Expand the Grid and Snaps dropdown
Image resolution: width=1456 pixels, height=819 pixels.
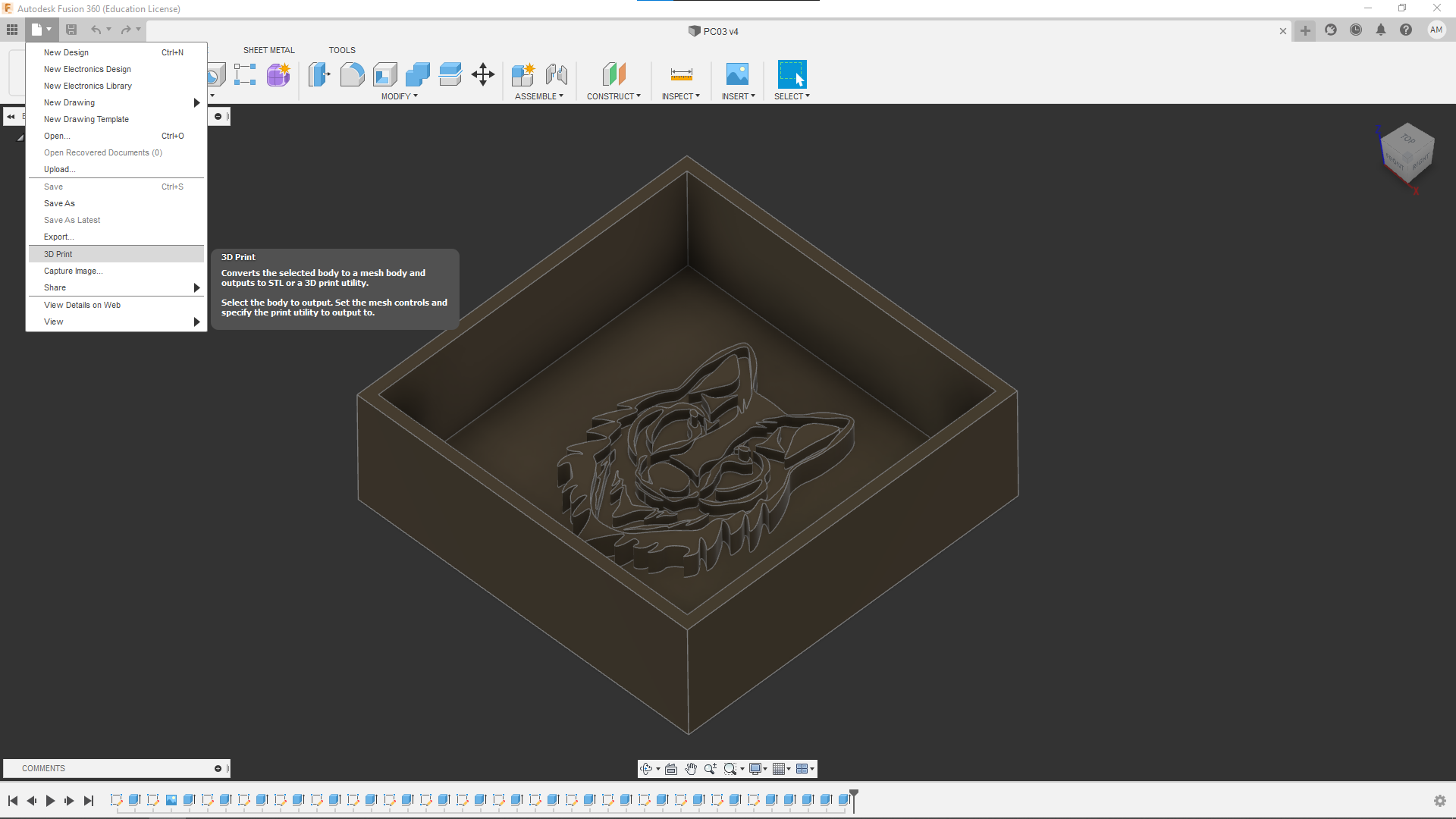click(781, 769)
